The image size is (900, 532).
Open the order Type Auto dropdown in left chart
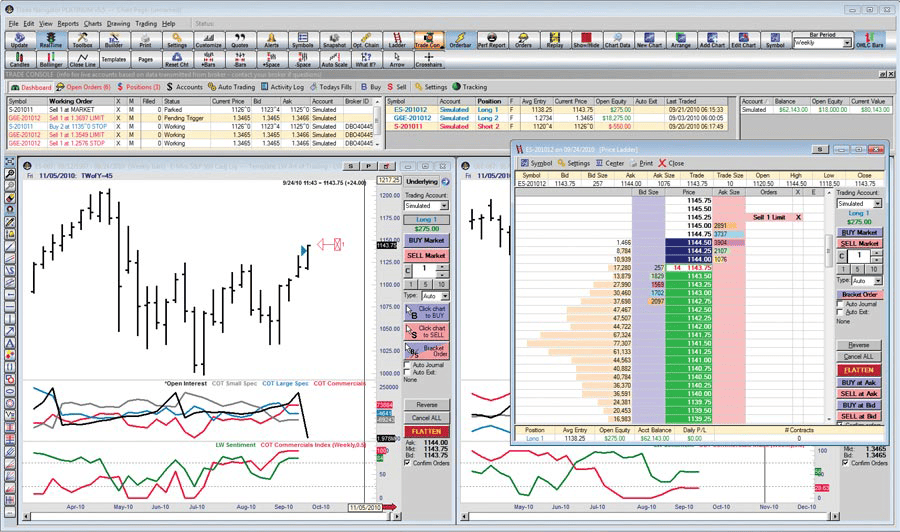click(x=435, y=296)
